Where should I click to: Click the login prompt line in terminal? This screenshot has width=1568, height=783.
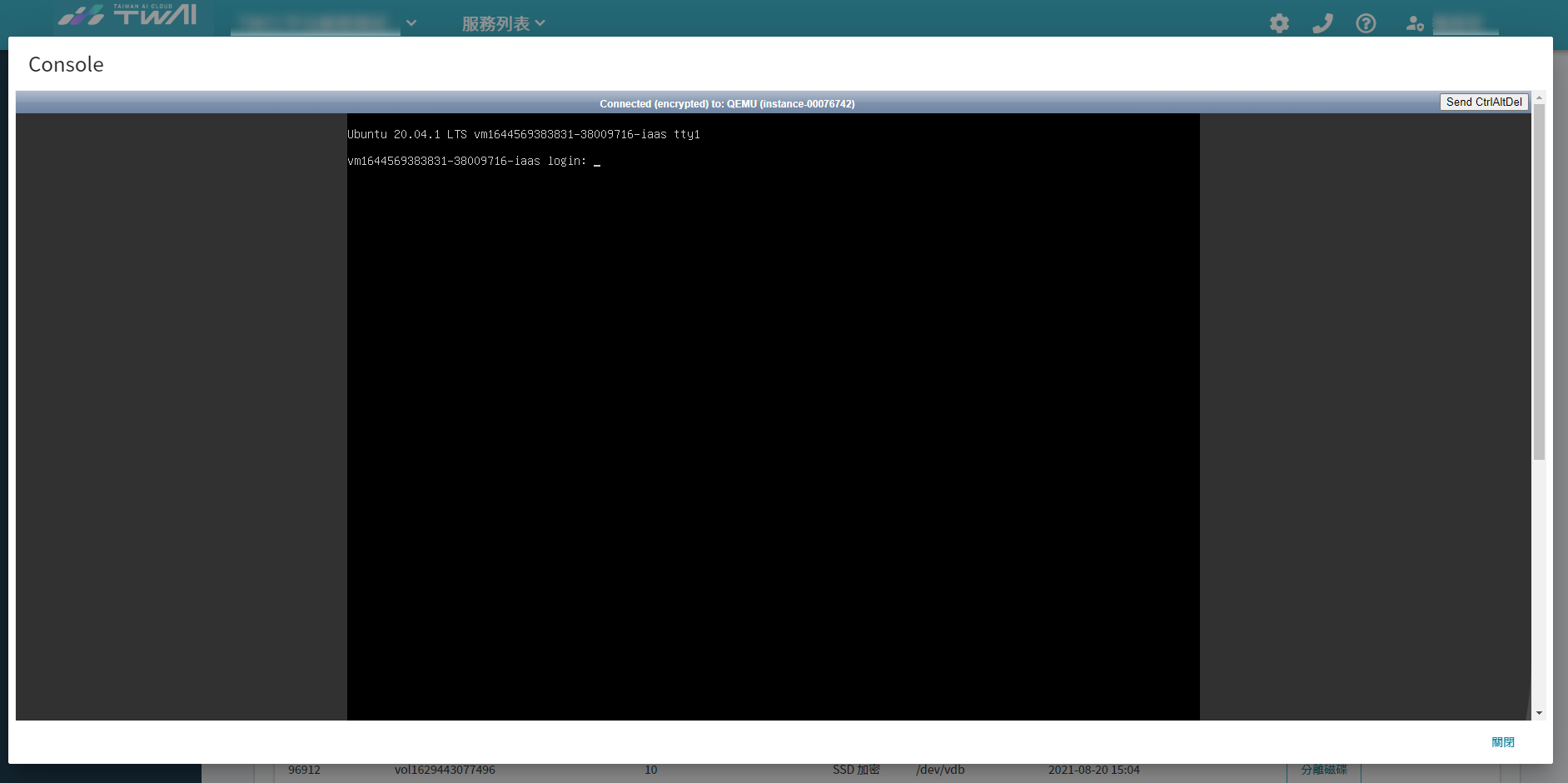click(474, 161)
